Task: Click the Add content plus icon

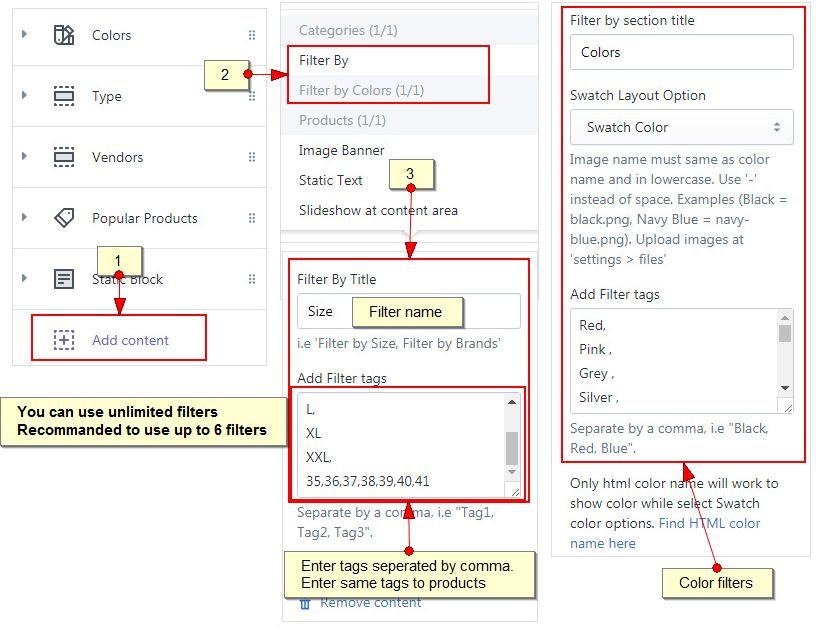Action: 64,340
